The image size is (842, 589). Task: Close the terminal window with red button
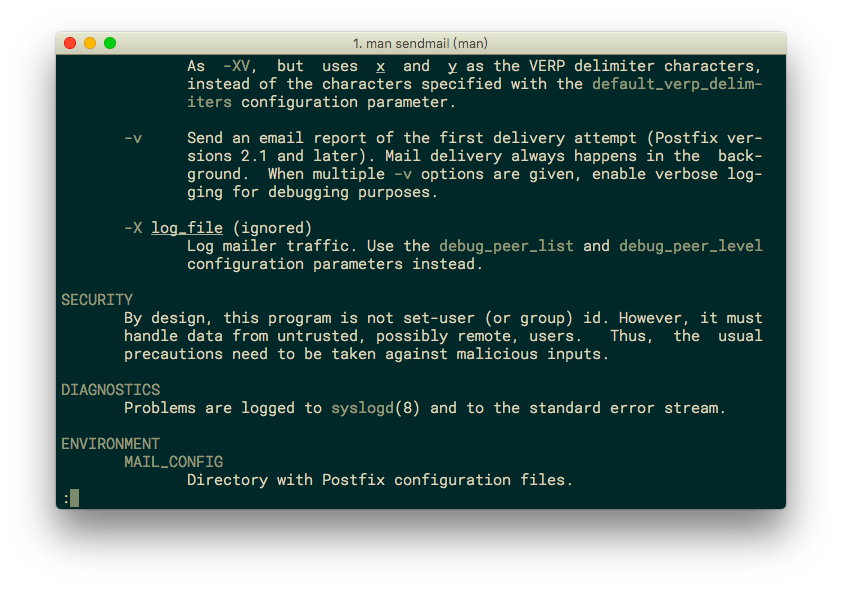click(70, 43)
